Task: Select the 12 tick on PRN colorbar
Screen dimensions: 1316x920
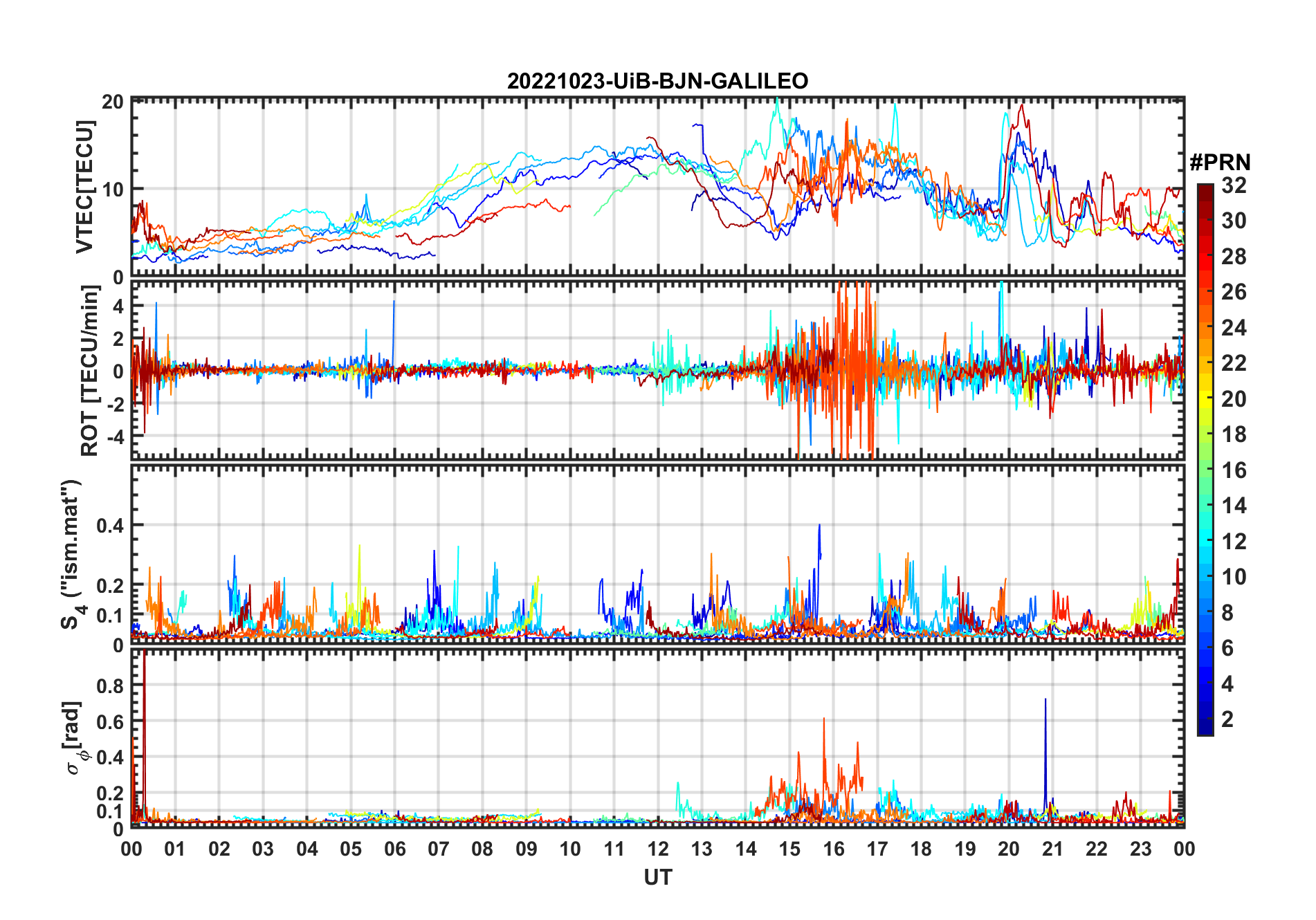Action: pos(1234,541)
